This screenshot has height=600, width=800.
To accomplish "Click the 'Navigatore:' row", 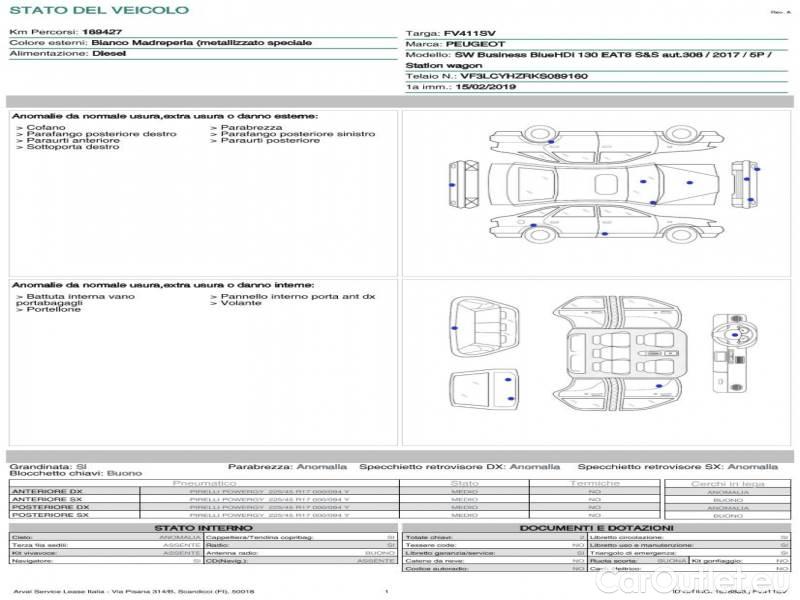I will [106, 561].
